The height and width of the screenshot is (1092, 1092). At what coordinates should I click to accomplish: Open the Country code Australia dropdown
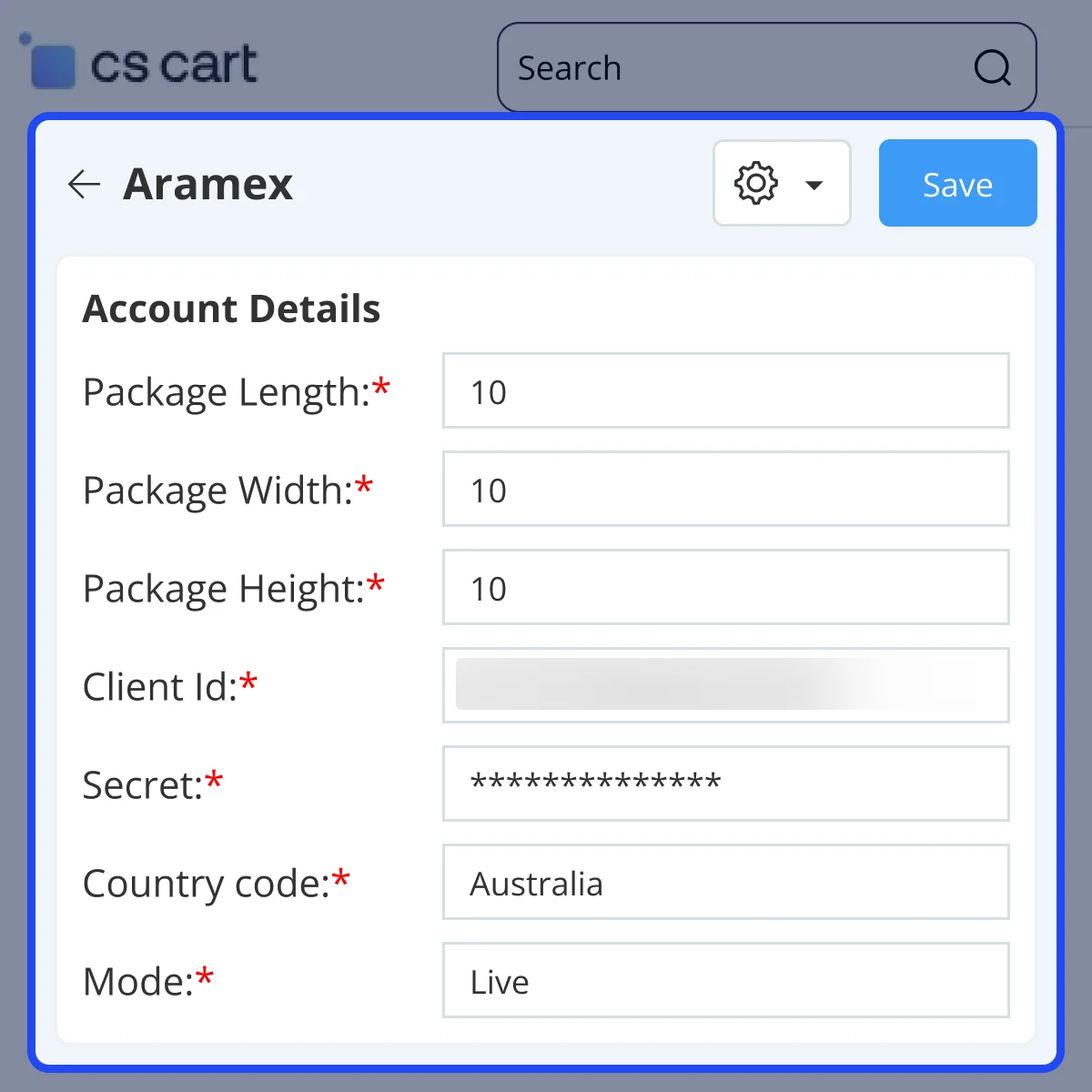tap(725, 883)
